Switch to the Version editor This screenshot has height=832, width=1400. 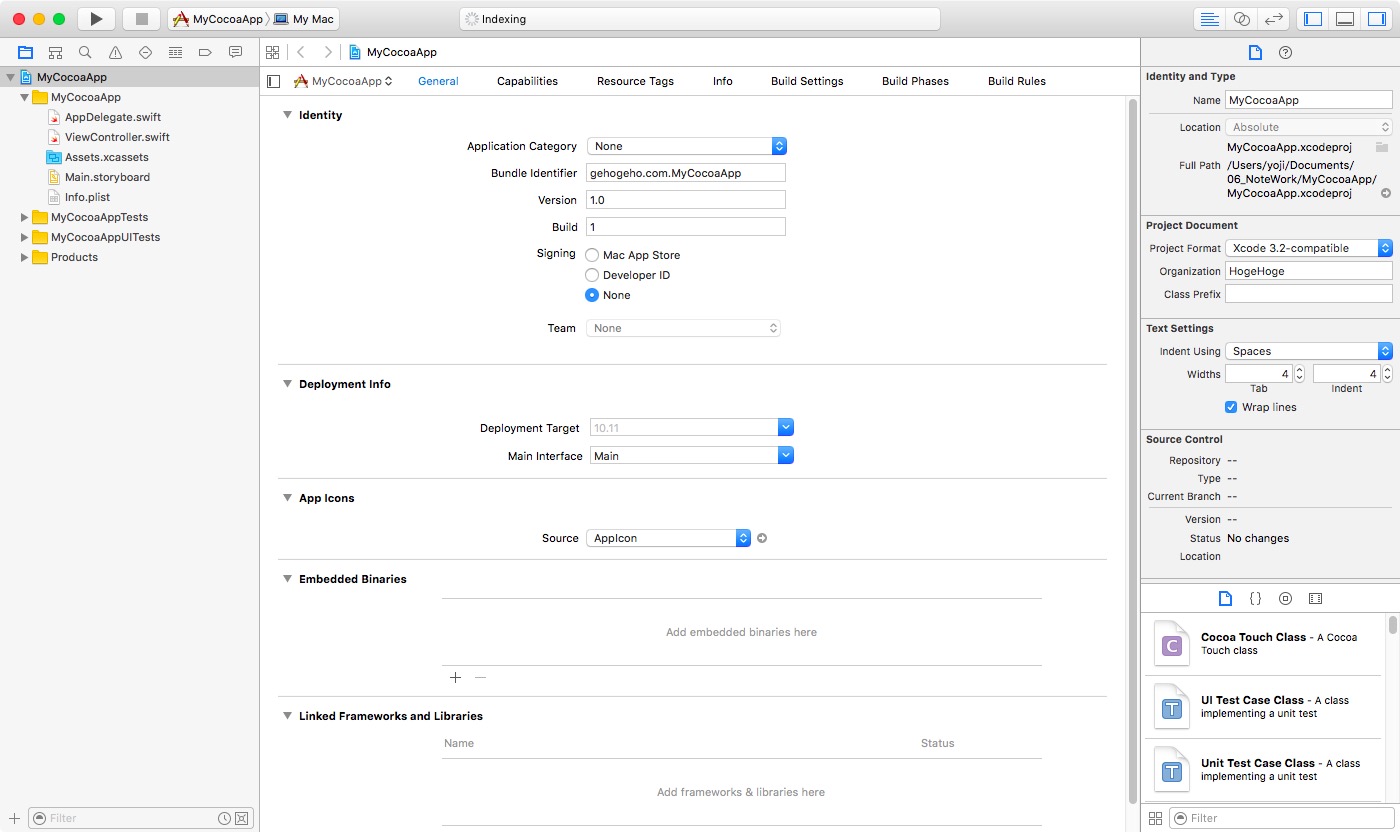[x=1272, y=19]
